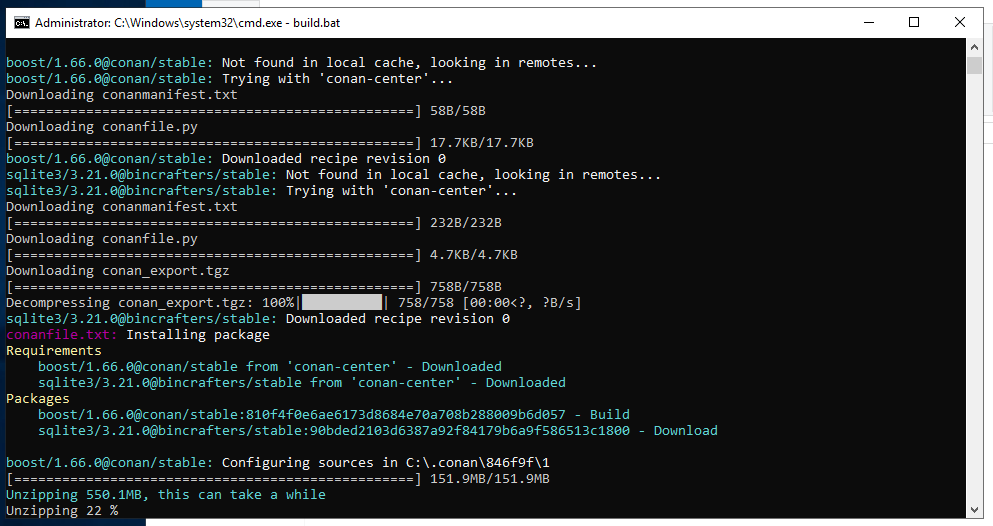Viewport: 993px width, 526px height.
Task: Click the 'Packages' heading
Action: [38, 399]
